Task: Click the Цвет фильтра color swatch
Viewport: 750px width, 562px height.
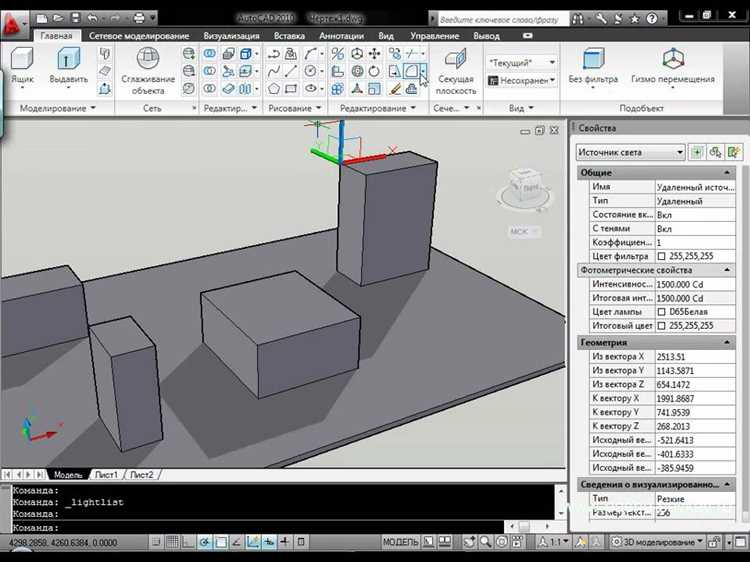Action: (661, 256)
